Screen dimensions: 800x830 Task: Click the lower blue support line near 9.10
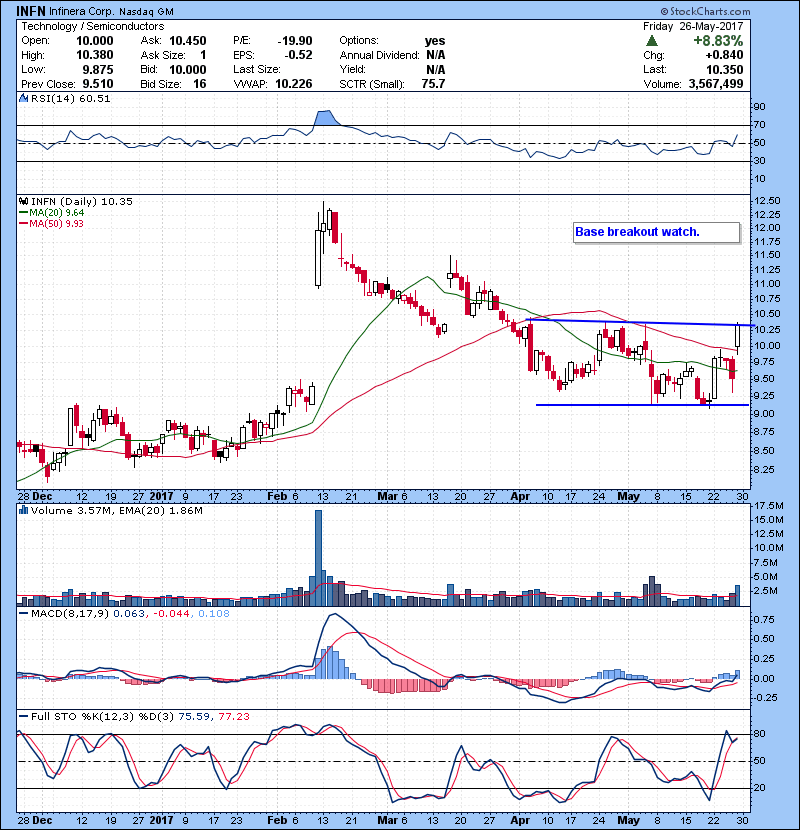642,405
